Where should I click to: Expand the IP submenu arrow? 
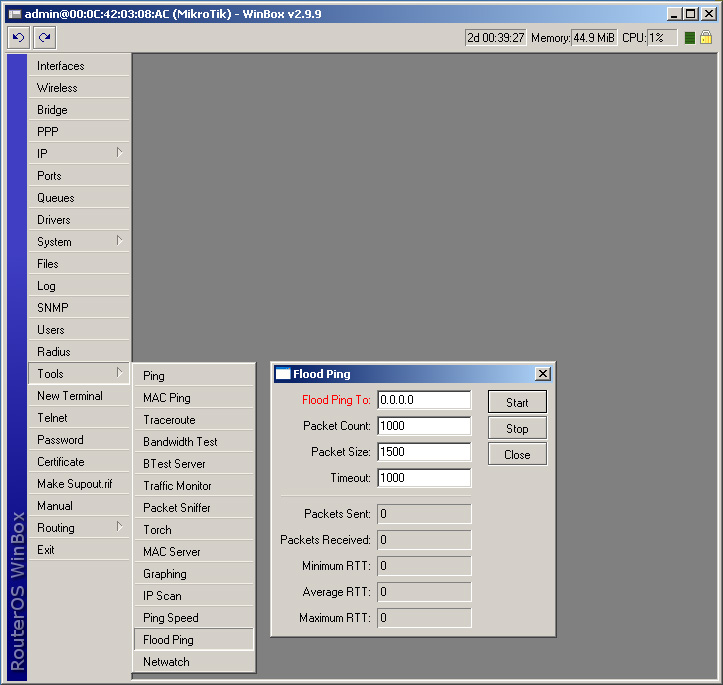click(119, 153)
